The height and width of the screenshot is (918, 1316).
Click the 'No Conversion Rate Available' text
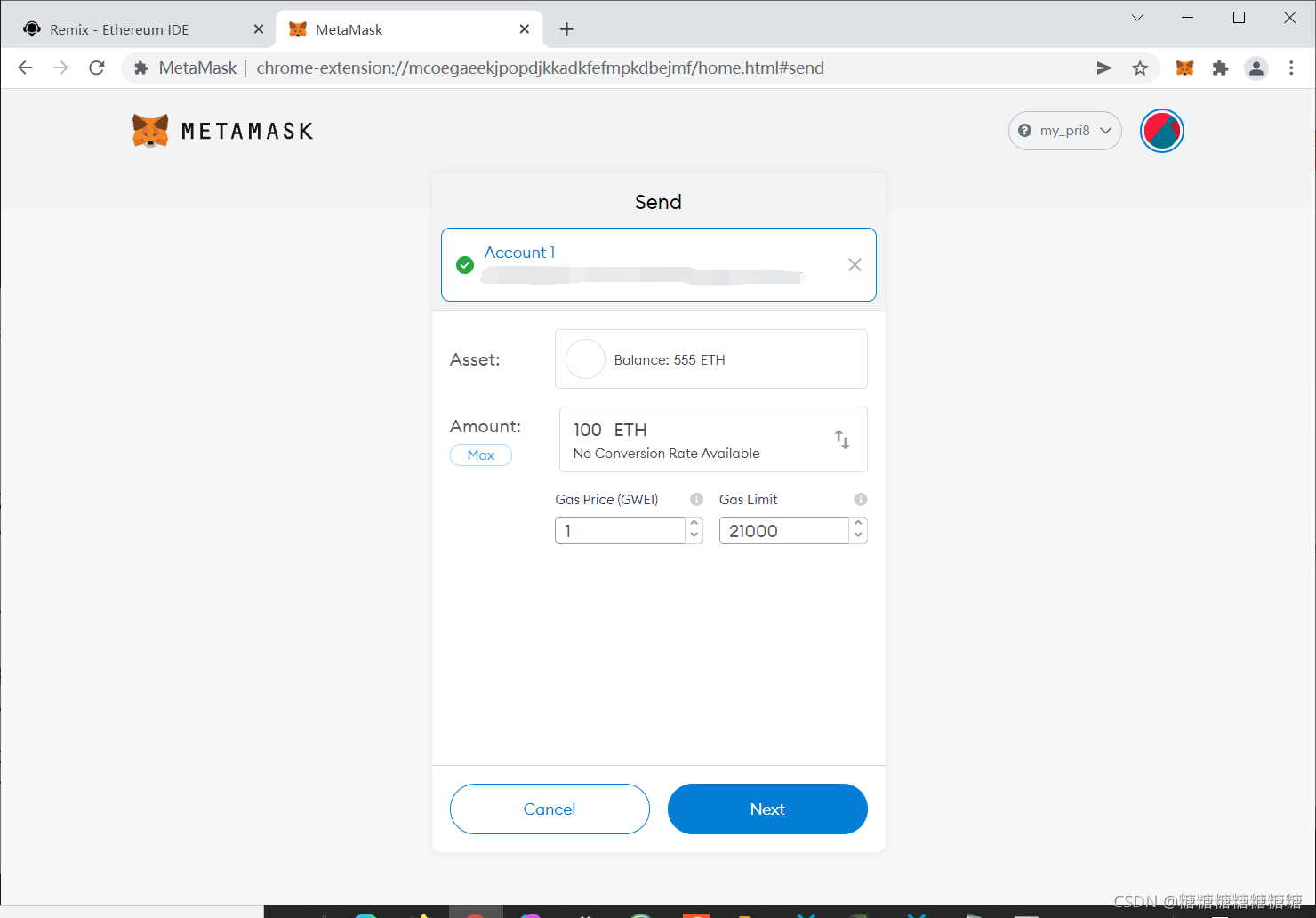pyautogui.click(x=666, y=454)
